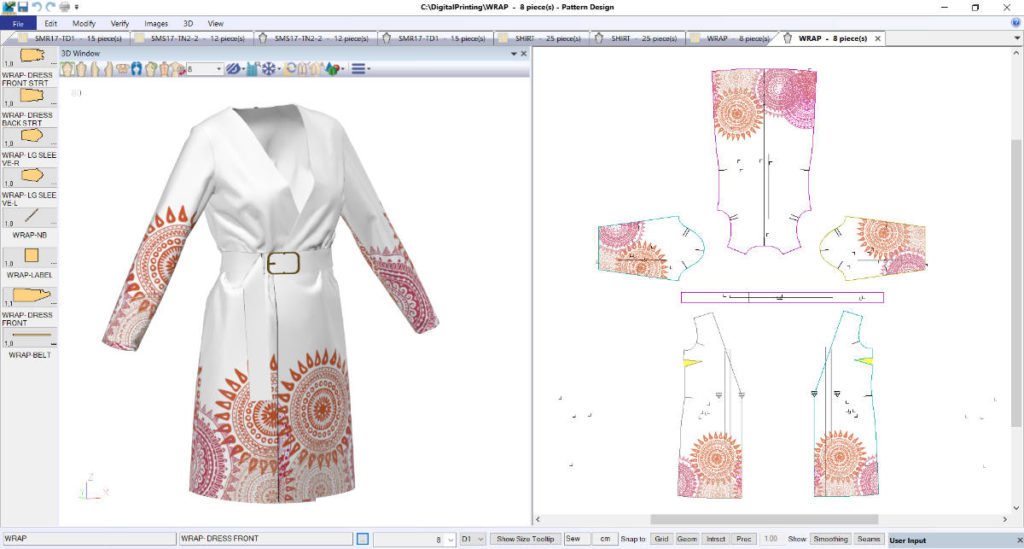Image resolution: width=1024 pixels, height=549 pixels.
Task: Select the WRAP-LABEL piece thumbnail
Action: [x=30, y=256]
